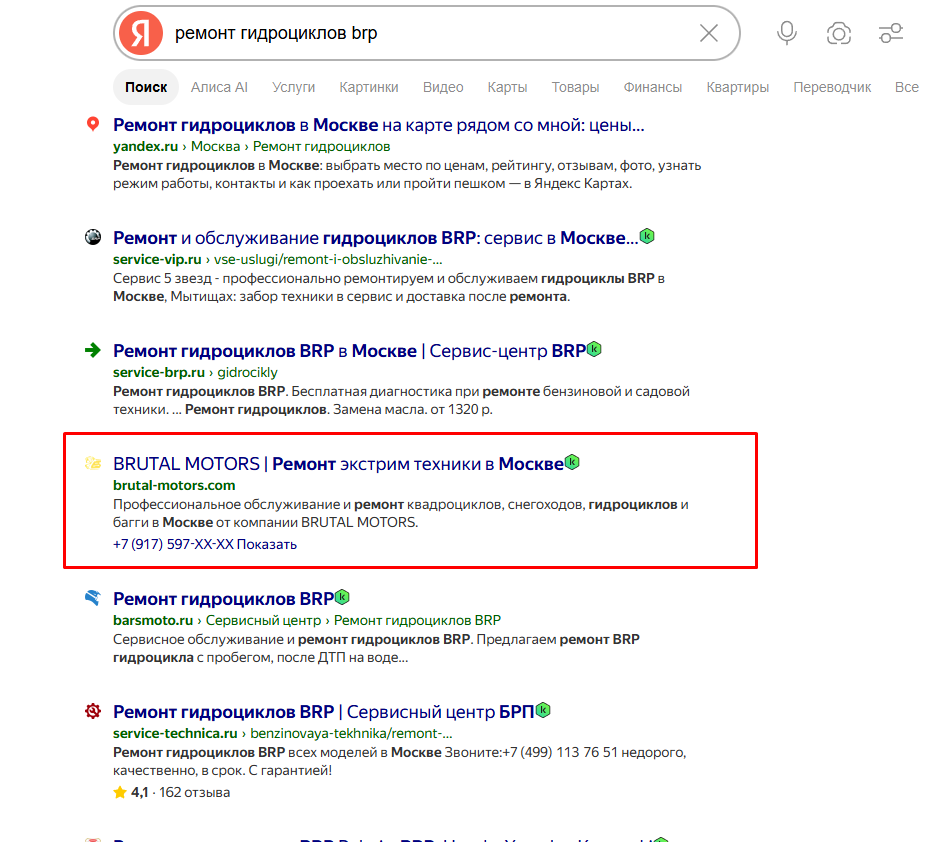This screenshot has height=842, width=944.
Task: Click the map pin icon of Yandex Maps result
Action: [93, 125]
